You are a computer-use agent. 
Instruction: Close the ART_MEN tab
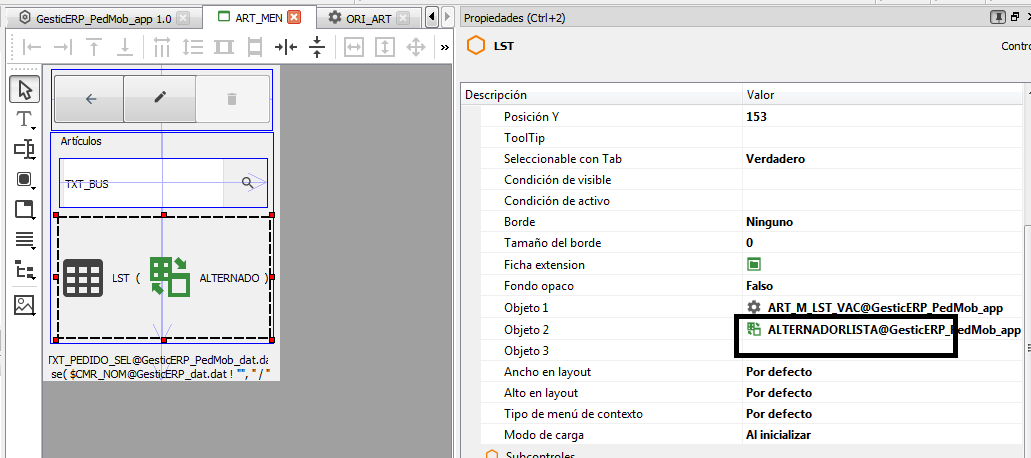[294, 18]
